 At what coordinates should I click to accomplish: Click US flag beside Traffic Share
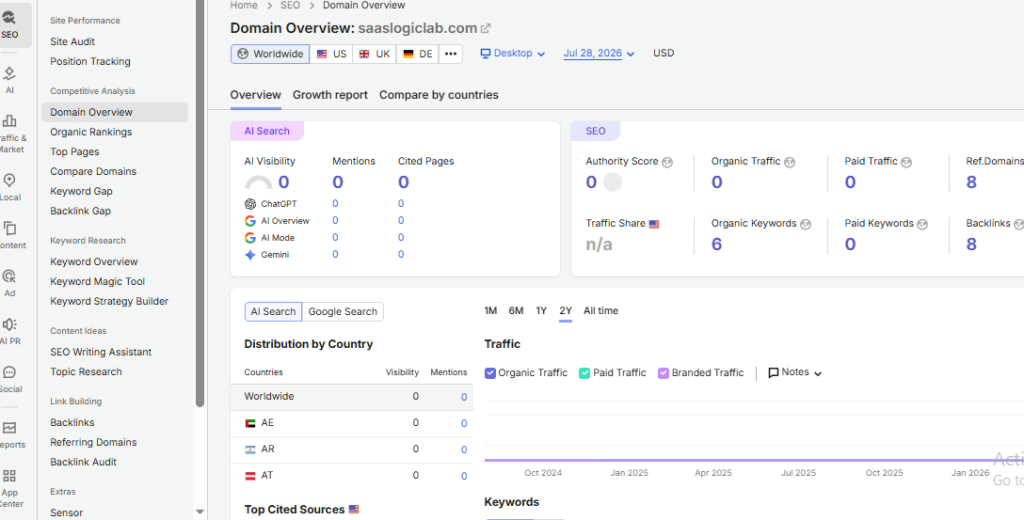tap(654, 224)
